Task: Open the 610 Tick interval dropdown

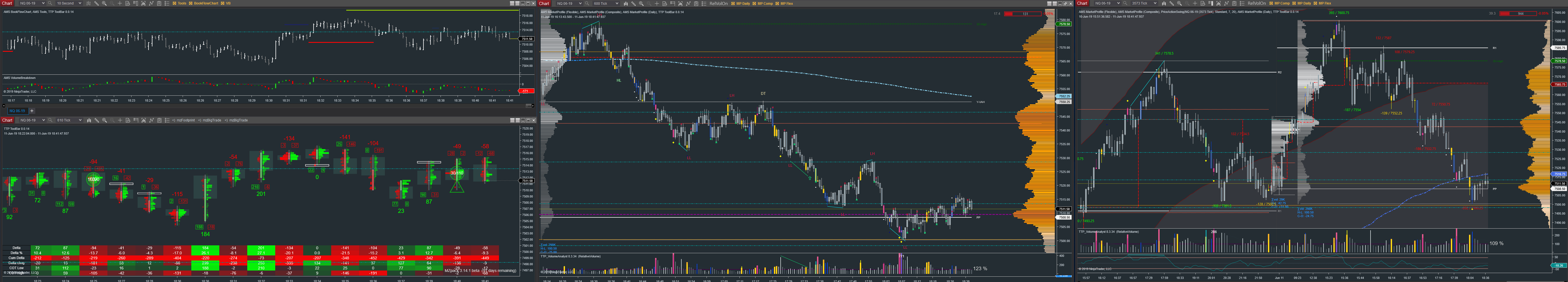Action: pos(69,120)
